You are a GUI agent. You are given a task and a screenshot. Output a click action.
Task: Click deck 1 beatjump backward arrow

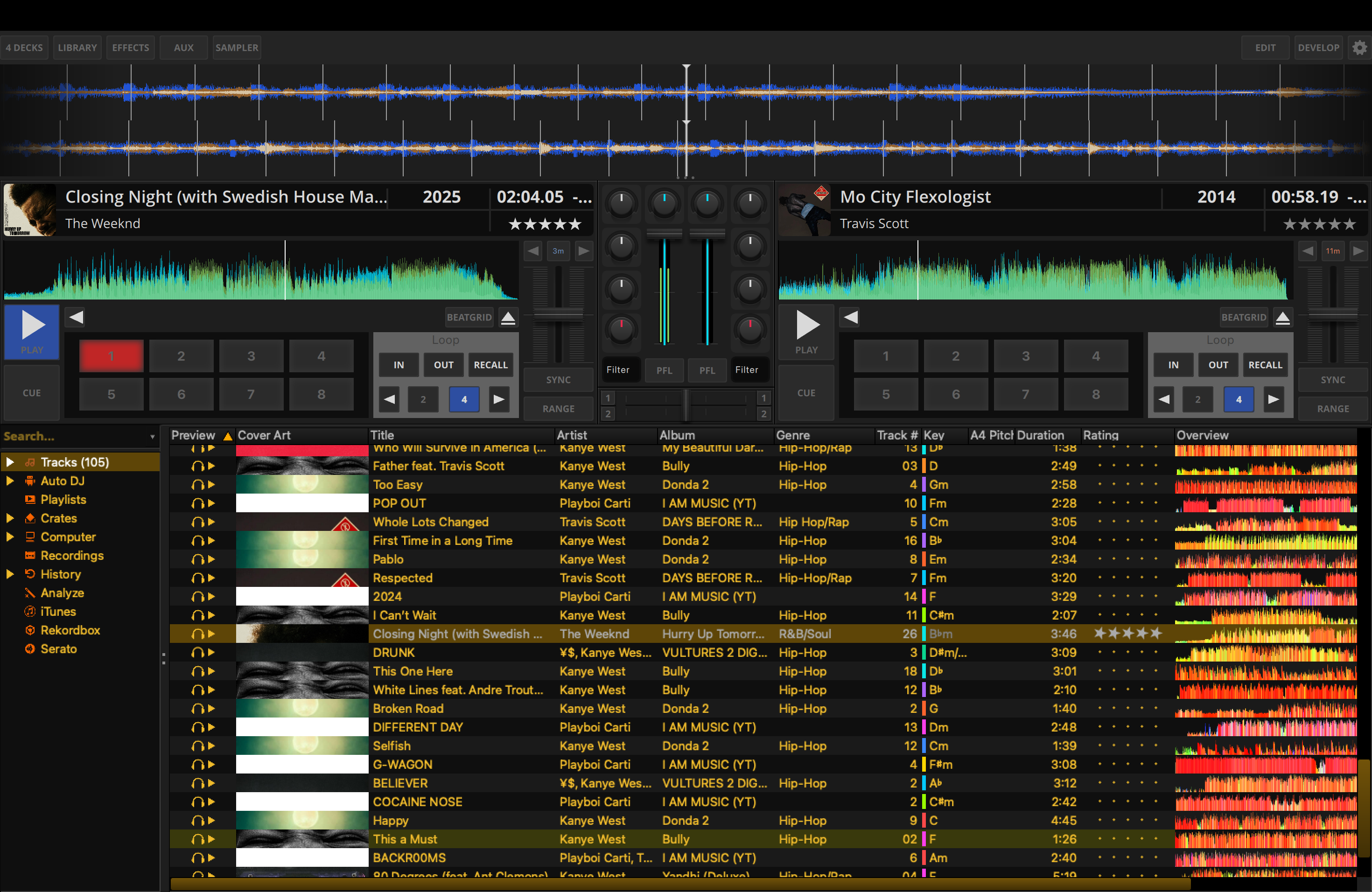pyautogui.click(x=532, y=251)
